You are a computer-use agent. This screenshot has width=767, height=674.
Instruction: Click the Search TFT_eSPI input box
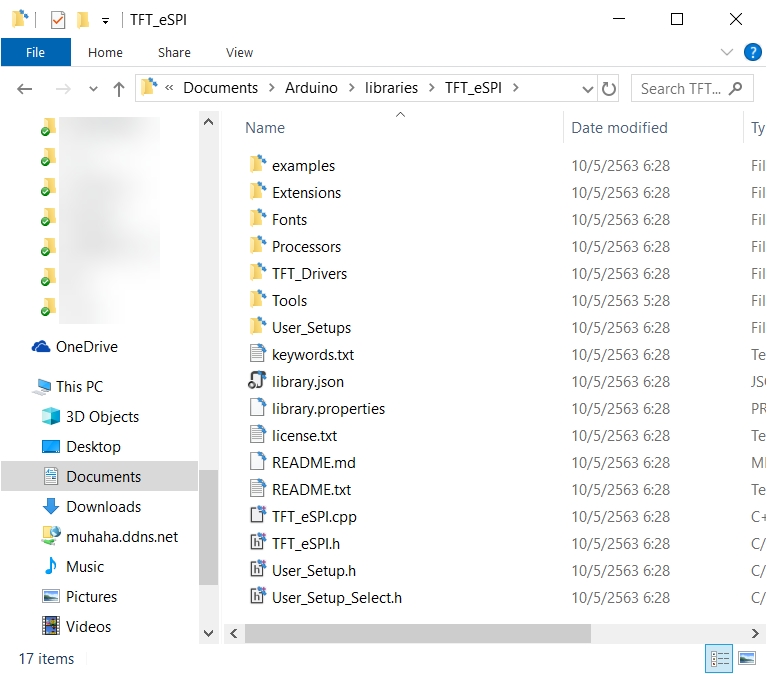[680, 88]
